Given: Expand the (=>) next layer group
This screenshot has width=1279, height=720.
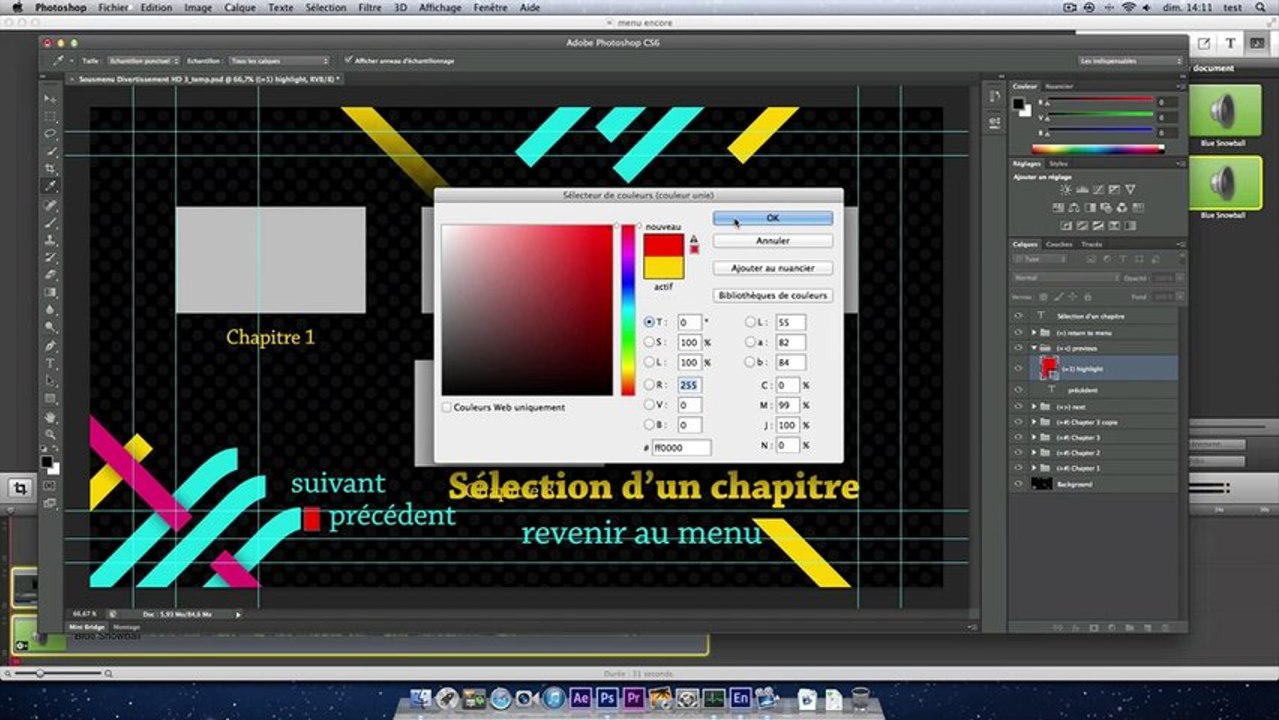Looking at the screenshot, I should [x=1034, y=407].
